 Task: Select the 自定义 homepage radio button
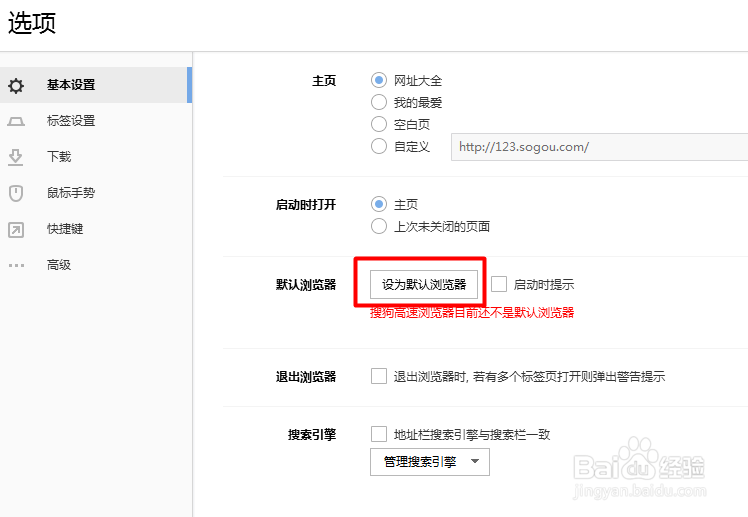pos(379,146)
